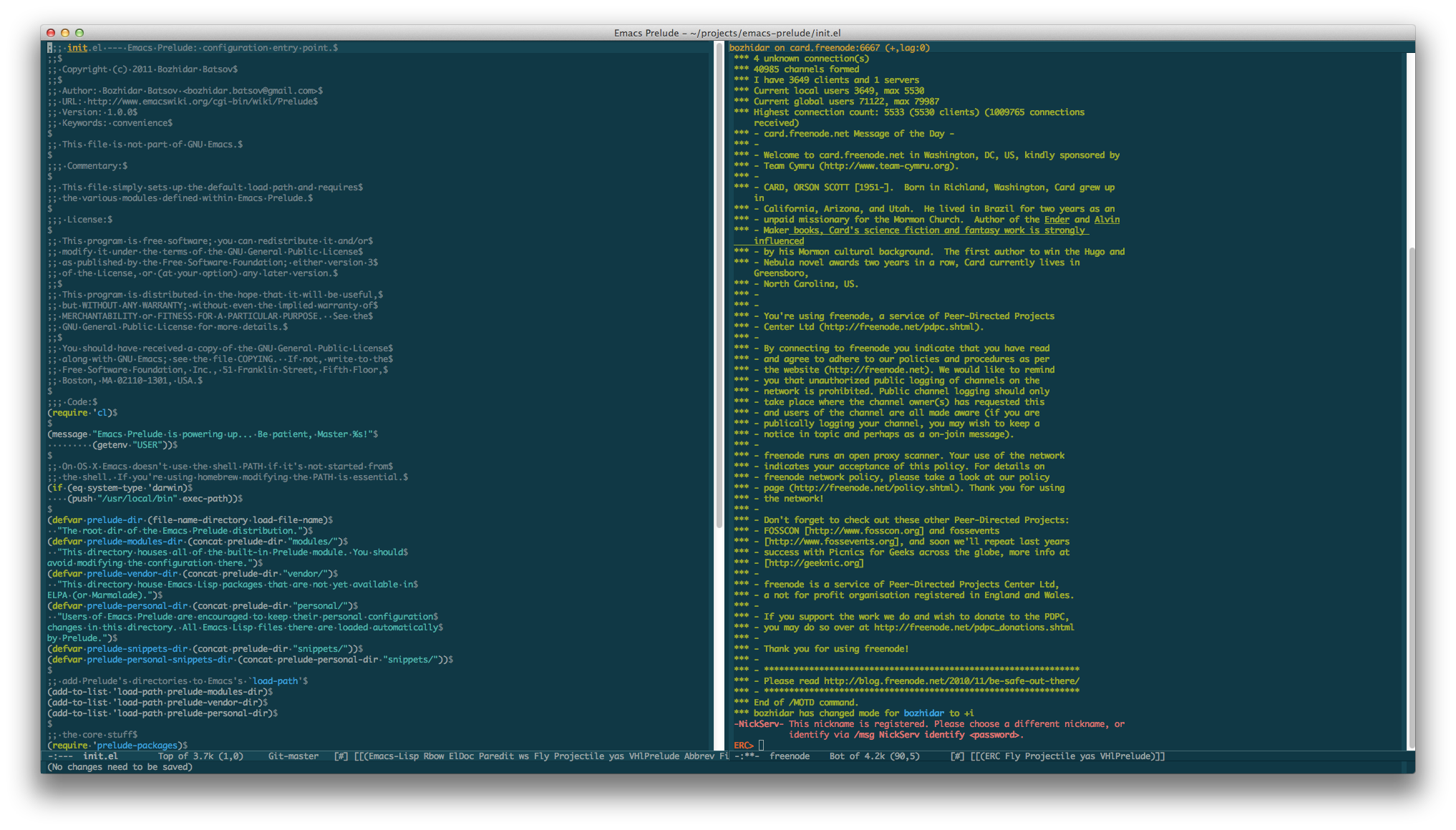Image resolution: width=1456 pixels, height=830 pixels.
Task: Open the Git-master version control menu
Action: [x=293, y=756]
